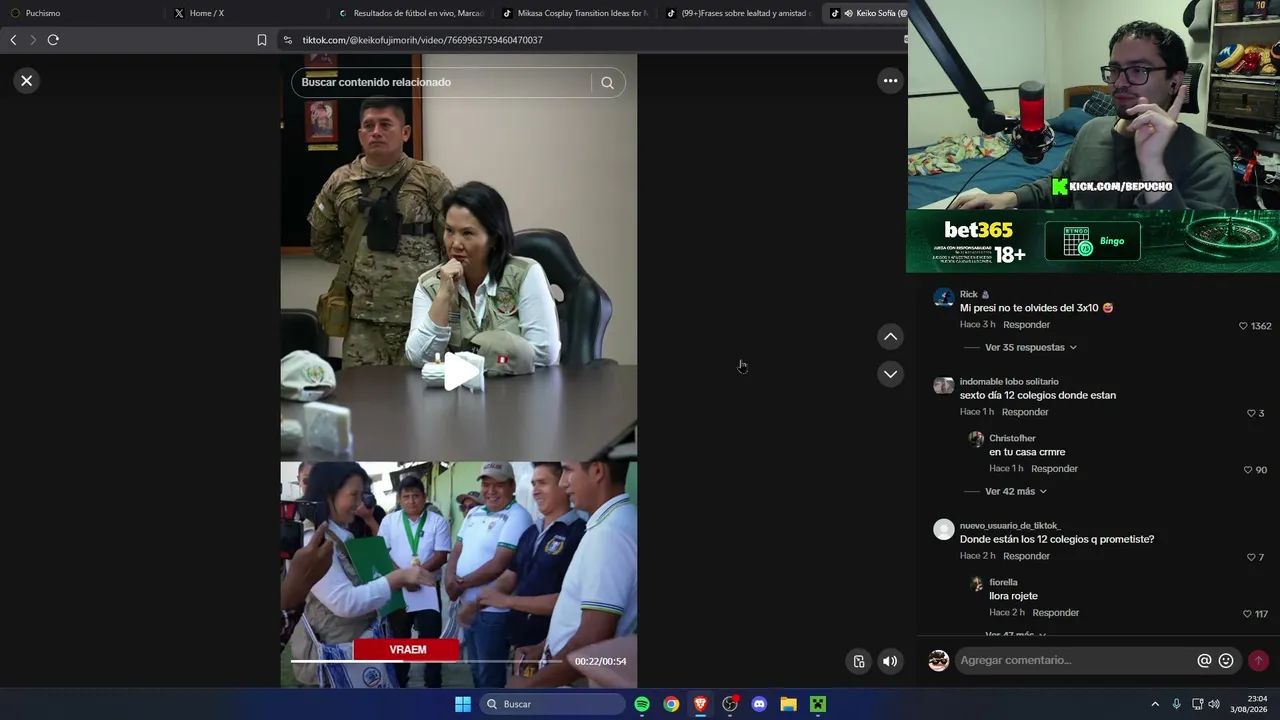The width and height of the screenshot is (1280, 720).
Task: Toggle the auto-scroll button beside volume
Action: (x=858, y=661)
